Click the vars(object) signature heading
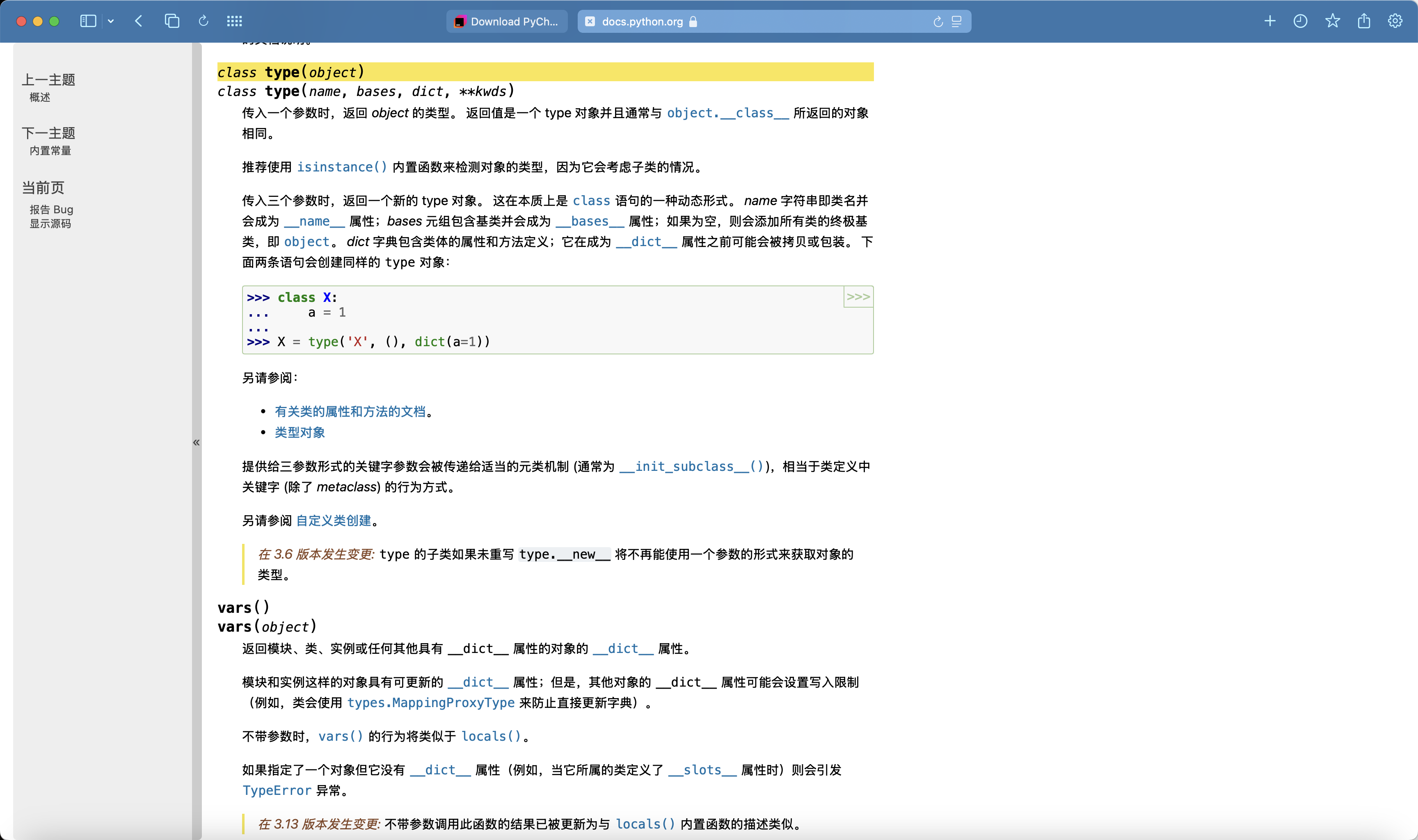1418x840 pixels. tap(267, 627)
